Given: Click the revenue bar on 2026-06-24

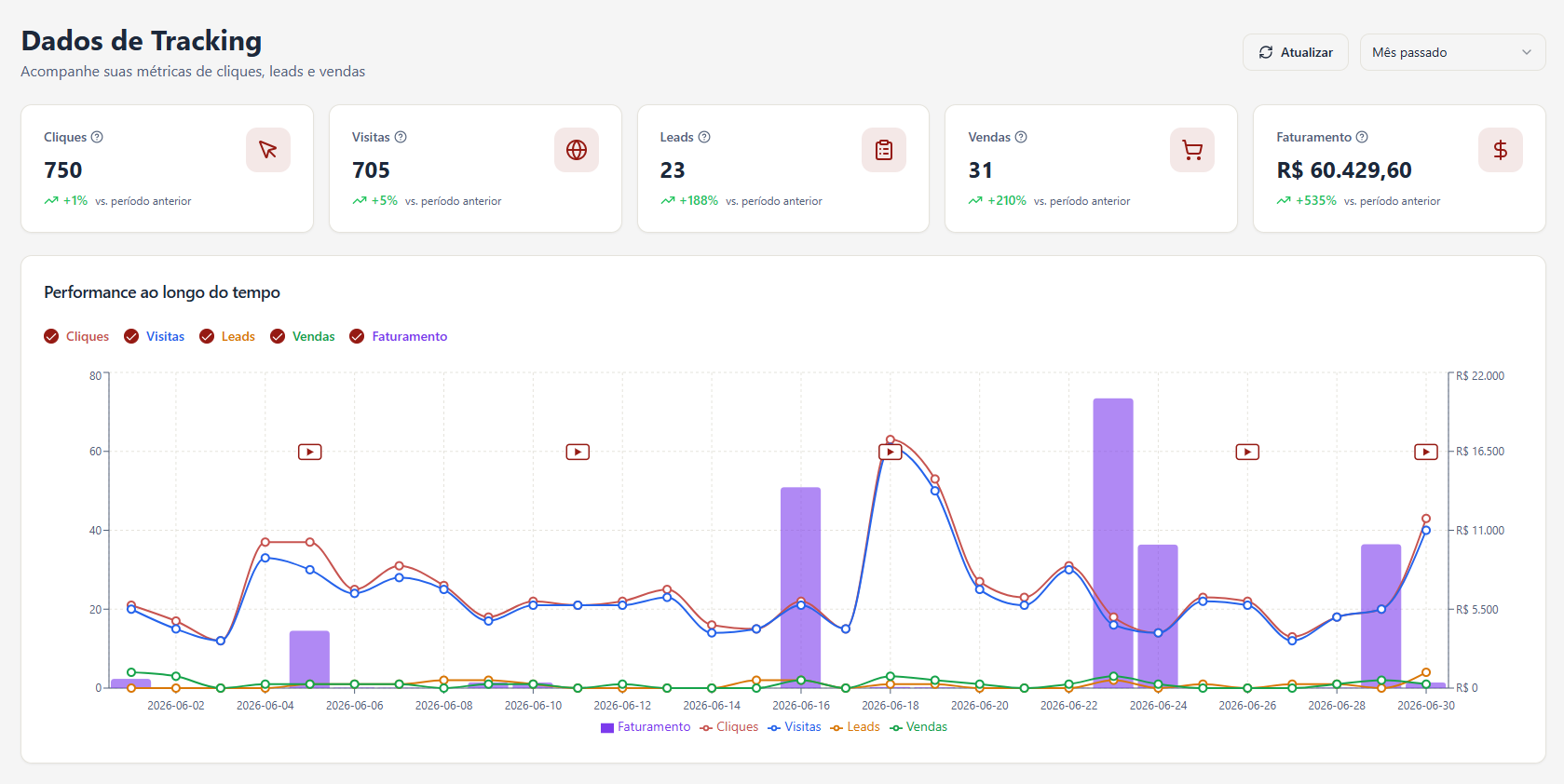Looking at the screenshot, I should 1158,616.
